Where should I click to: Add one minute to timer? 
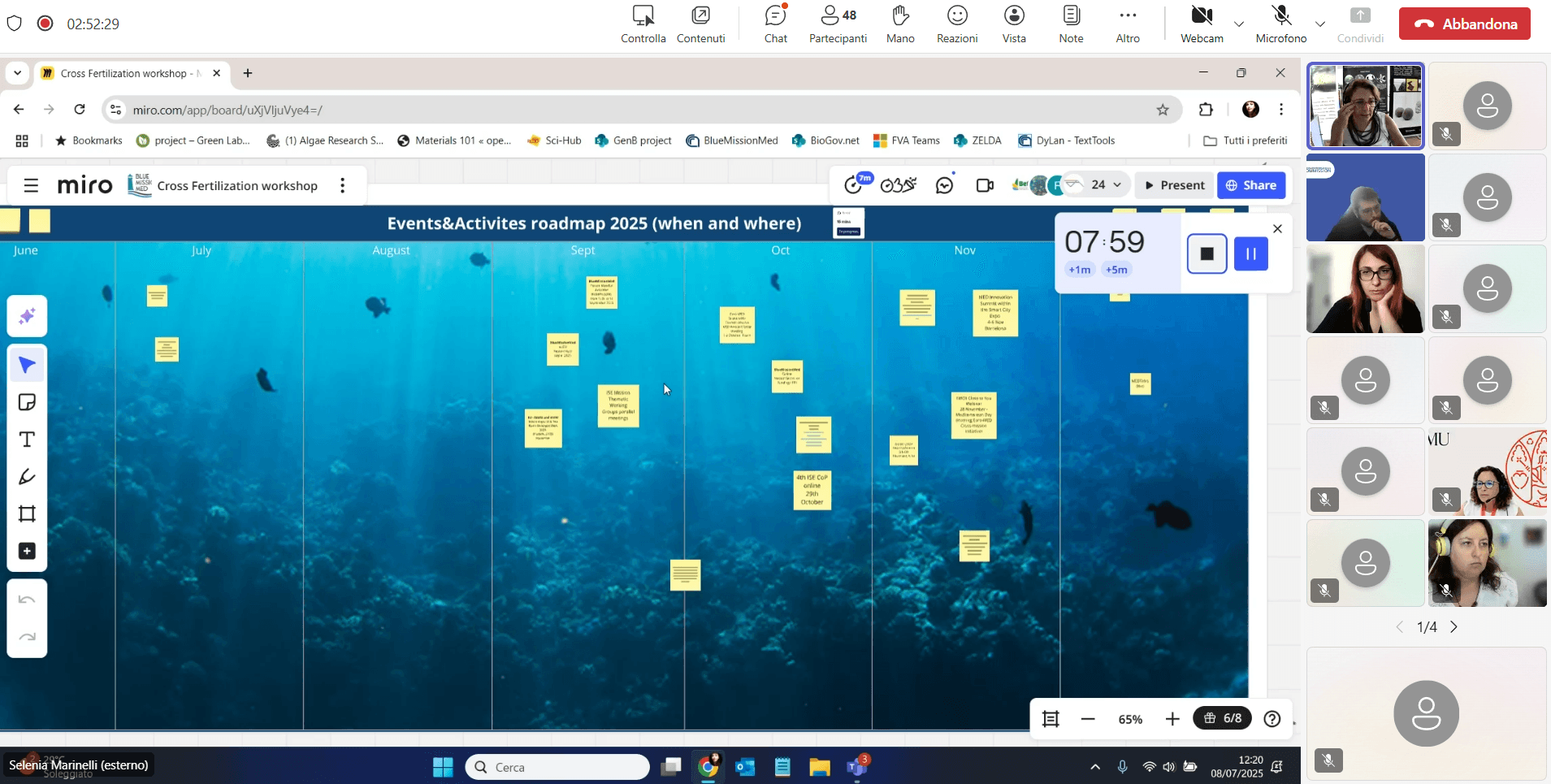pos(1080,270)
